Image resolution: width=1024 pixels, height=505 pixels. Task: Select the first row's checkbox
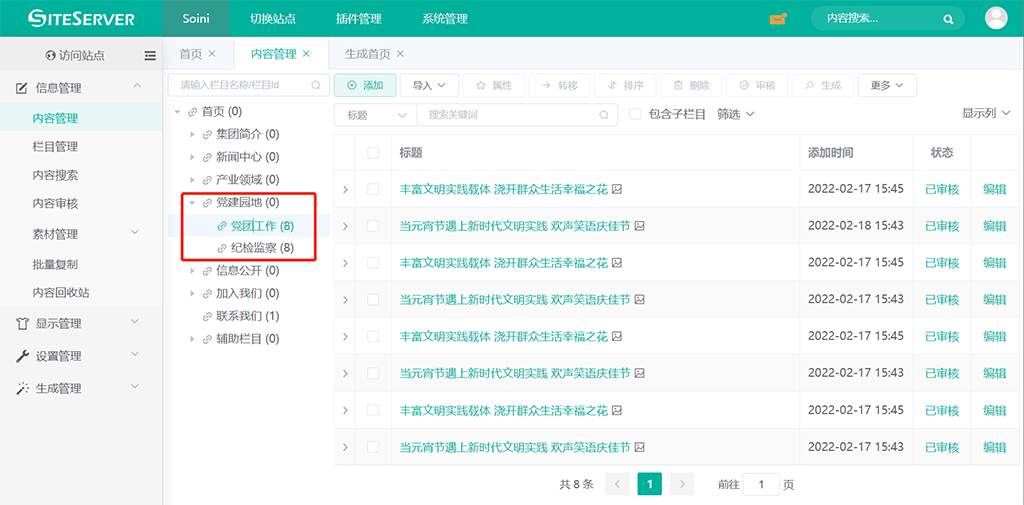point(373,189)
